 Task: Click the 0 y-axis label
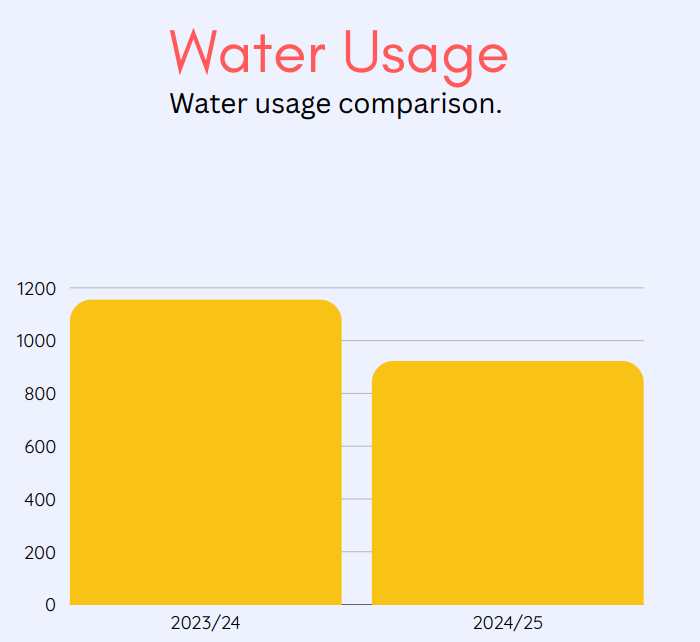click(50, 604)
